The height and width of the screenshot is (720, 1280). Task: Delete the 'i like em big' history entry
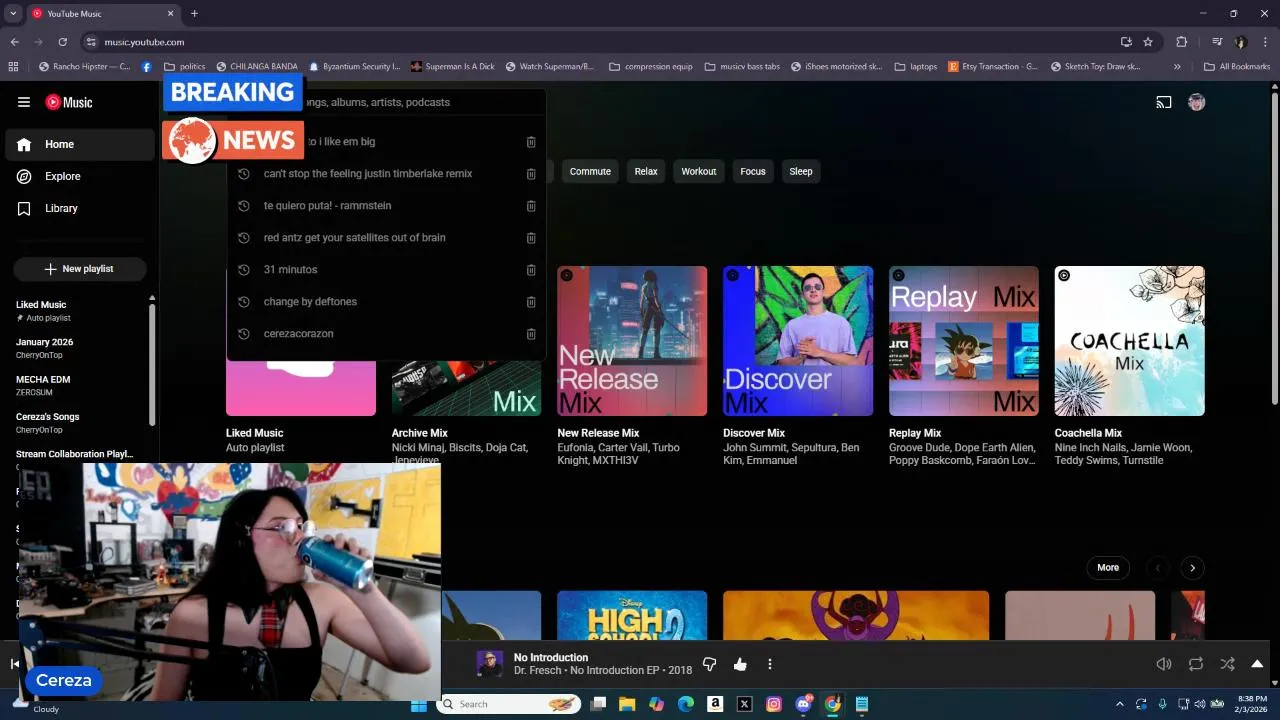[x=531, y=142]
